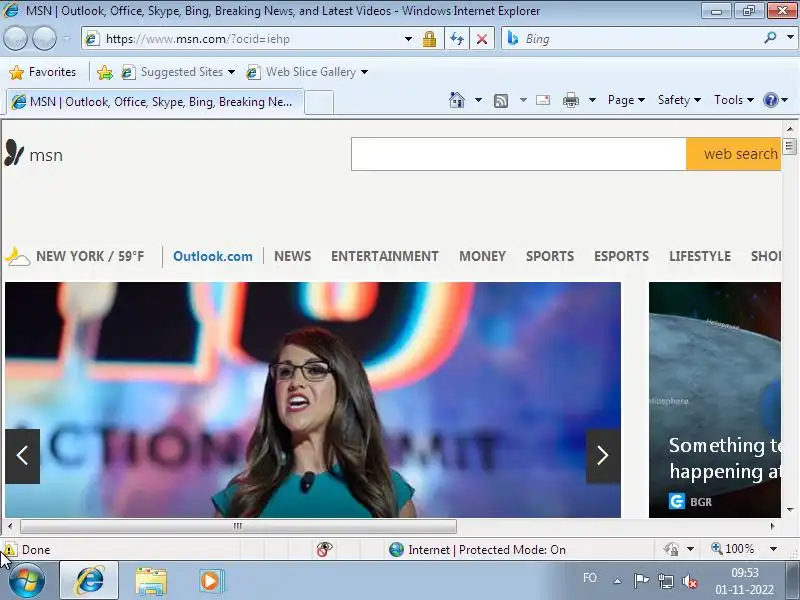
Task: Go to the ESPORTS section
Action: pos(621,256)
